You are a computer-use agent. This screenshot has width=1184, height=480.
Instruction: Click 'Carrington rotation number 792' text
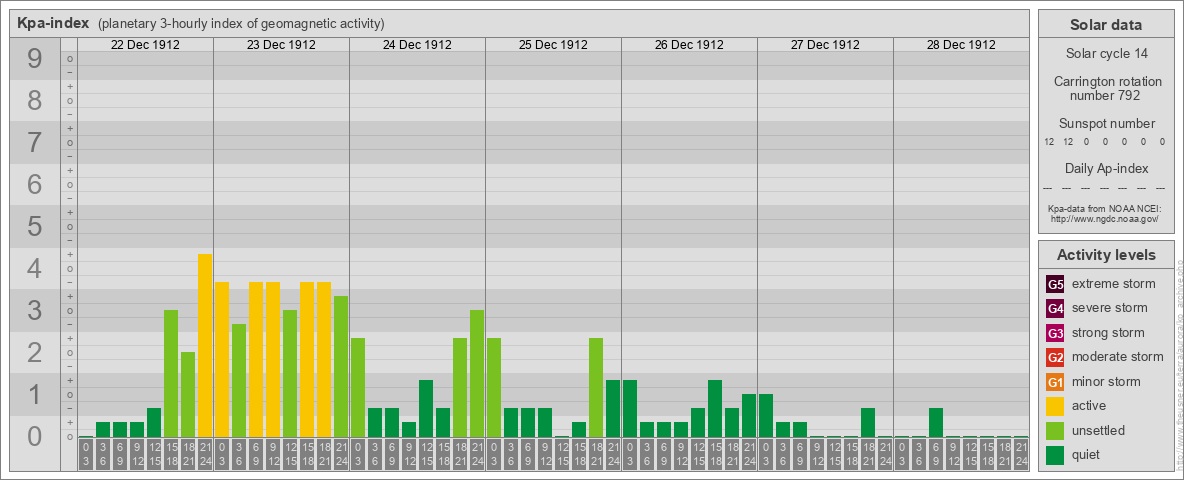coord(1106,88)
